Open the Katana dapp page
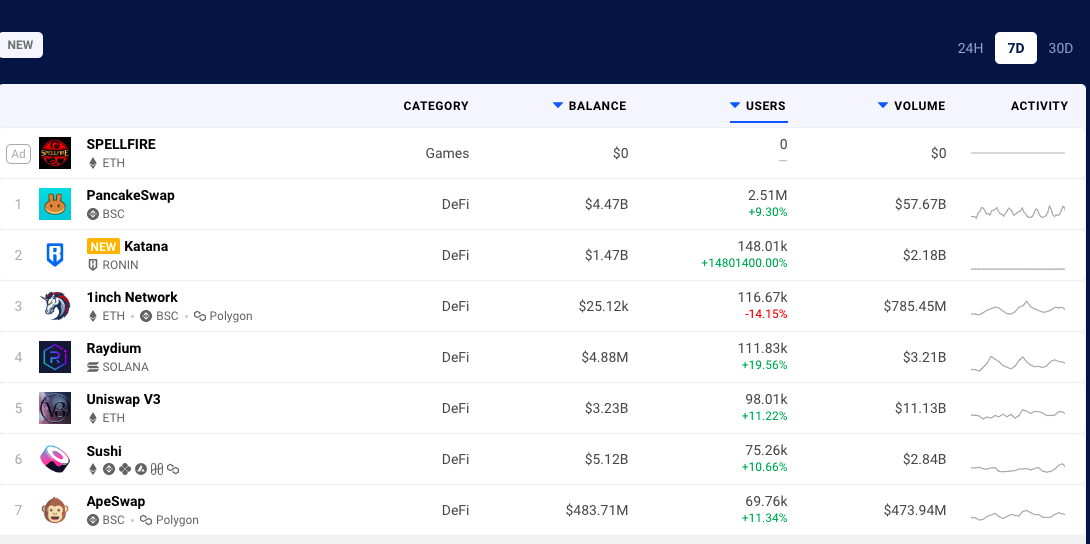 pos(146,246)
